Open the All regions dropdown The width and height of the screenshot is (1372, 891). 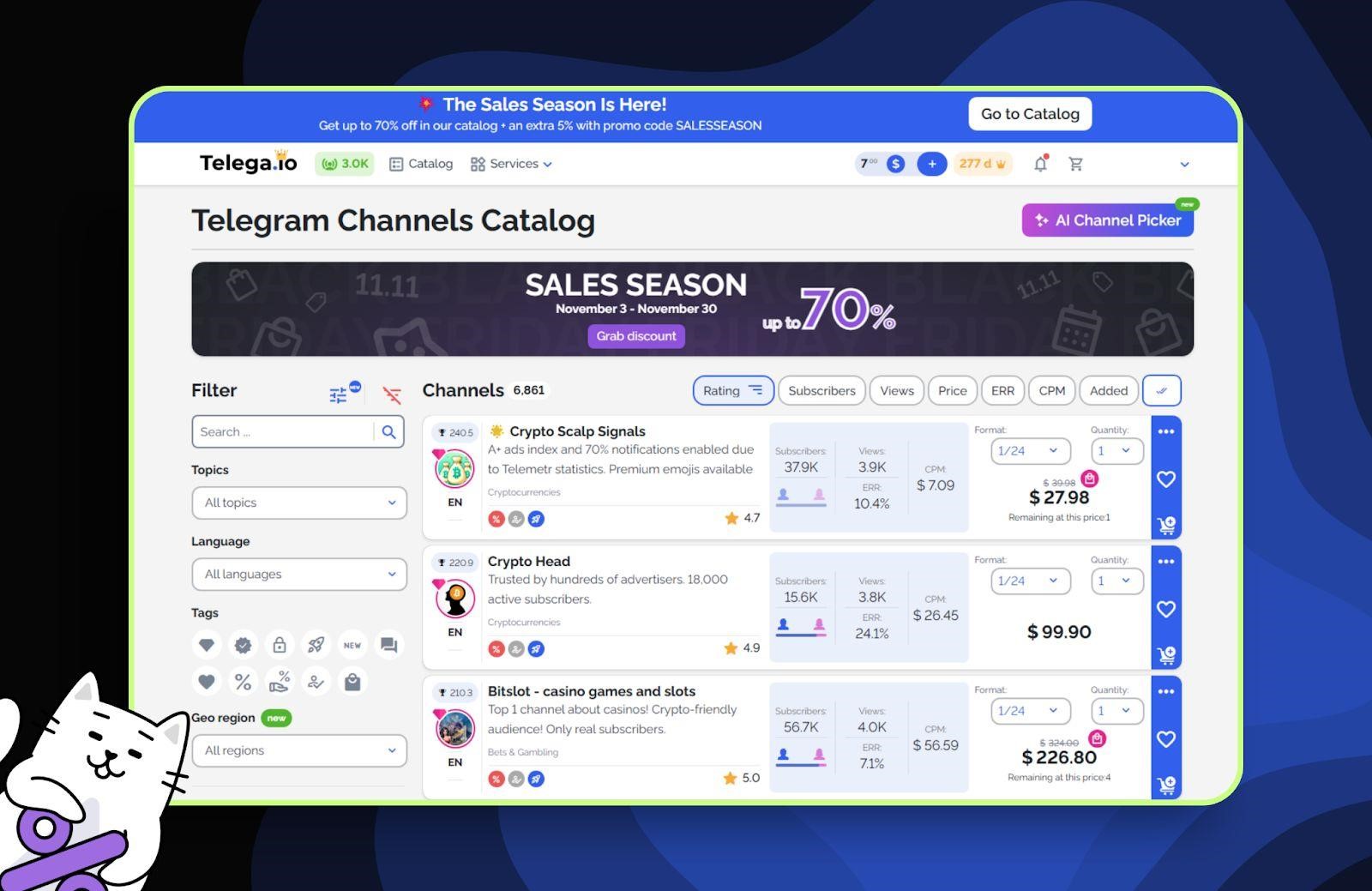pos(299,750)
